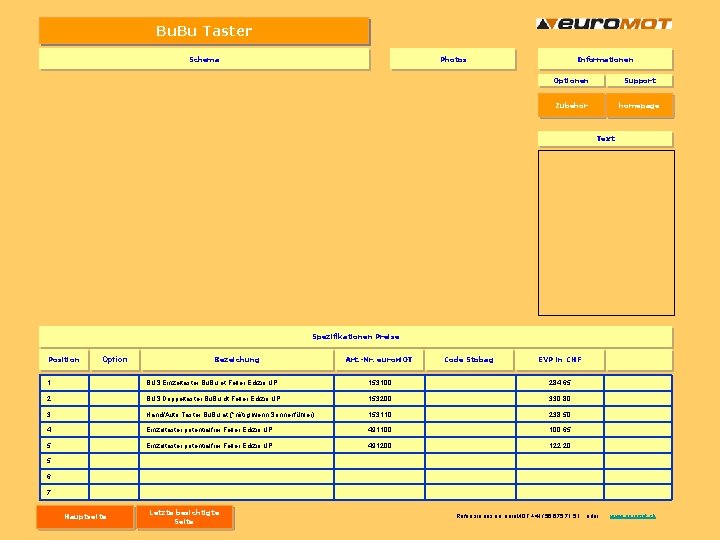Image resolution: width=720 pixels, height=540 pixels.
Task: Click the Text header button
Action: [x=605, y=139]
